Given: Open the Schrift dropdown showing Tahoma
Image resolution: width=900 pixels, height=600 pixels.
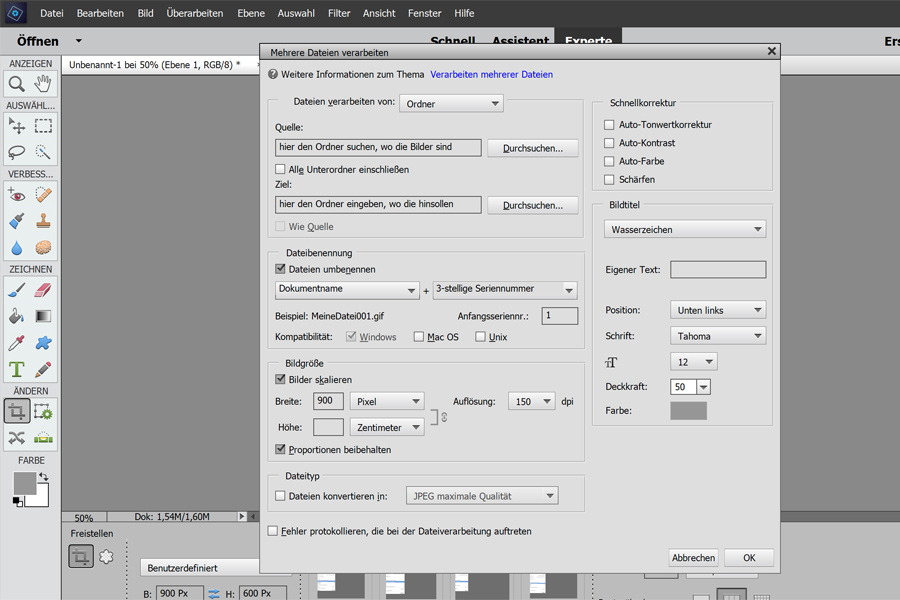Looking at the screenshot, I should click(717, 336).
